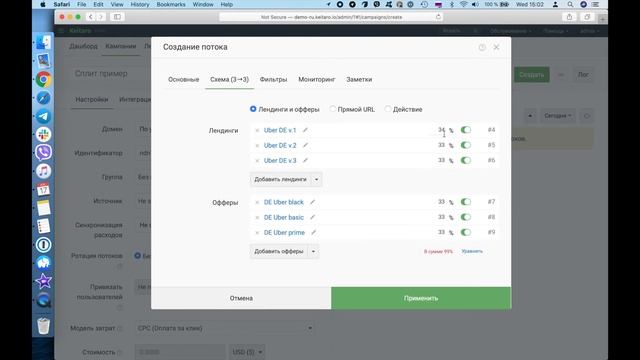Image resolution: width=640 pixels, height=360 pixels.
Task: Click the Добавить офферы button
Action: click(x=279, y=251)
